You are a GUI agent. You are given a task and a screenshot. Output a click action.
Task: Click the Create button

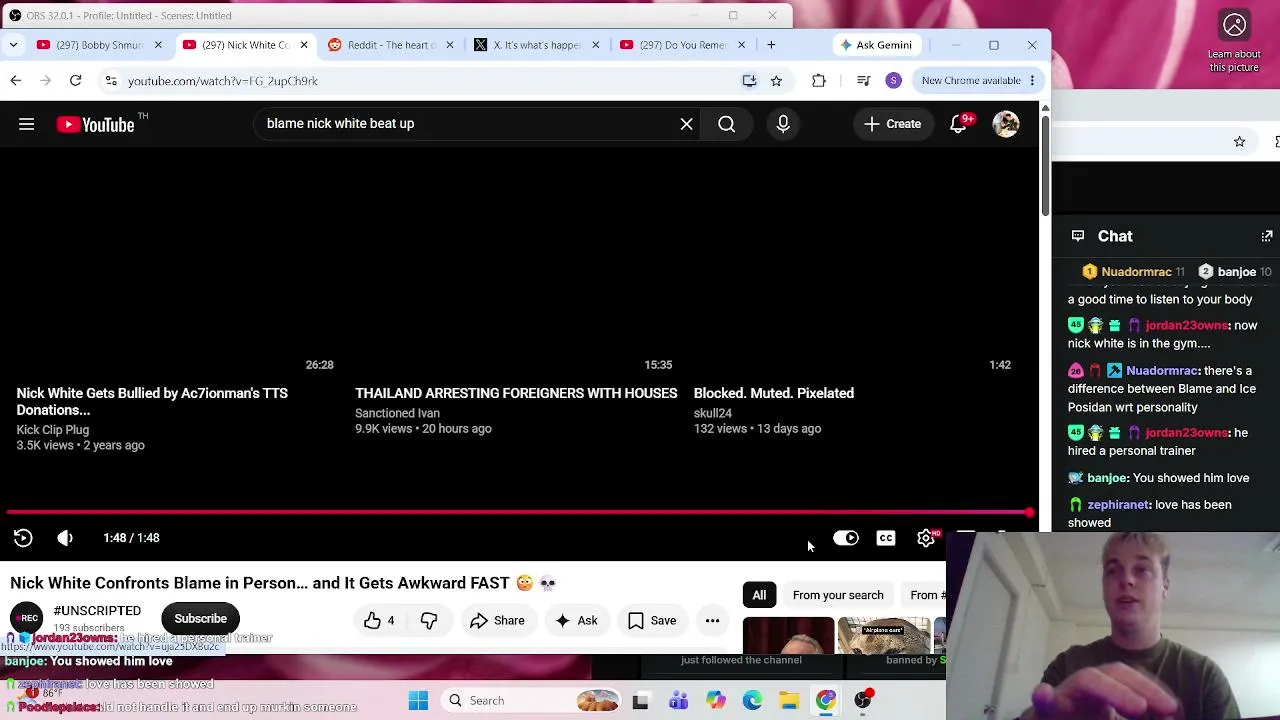pos(892,124)
